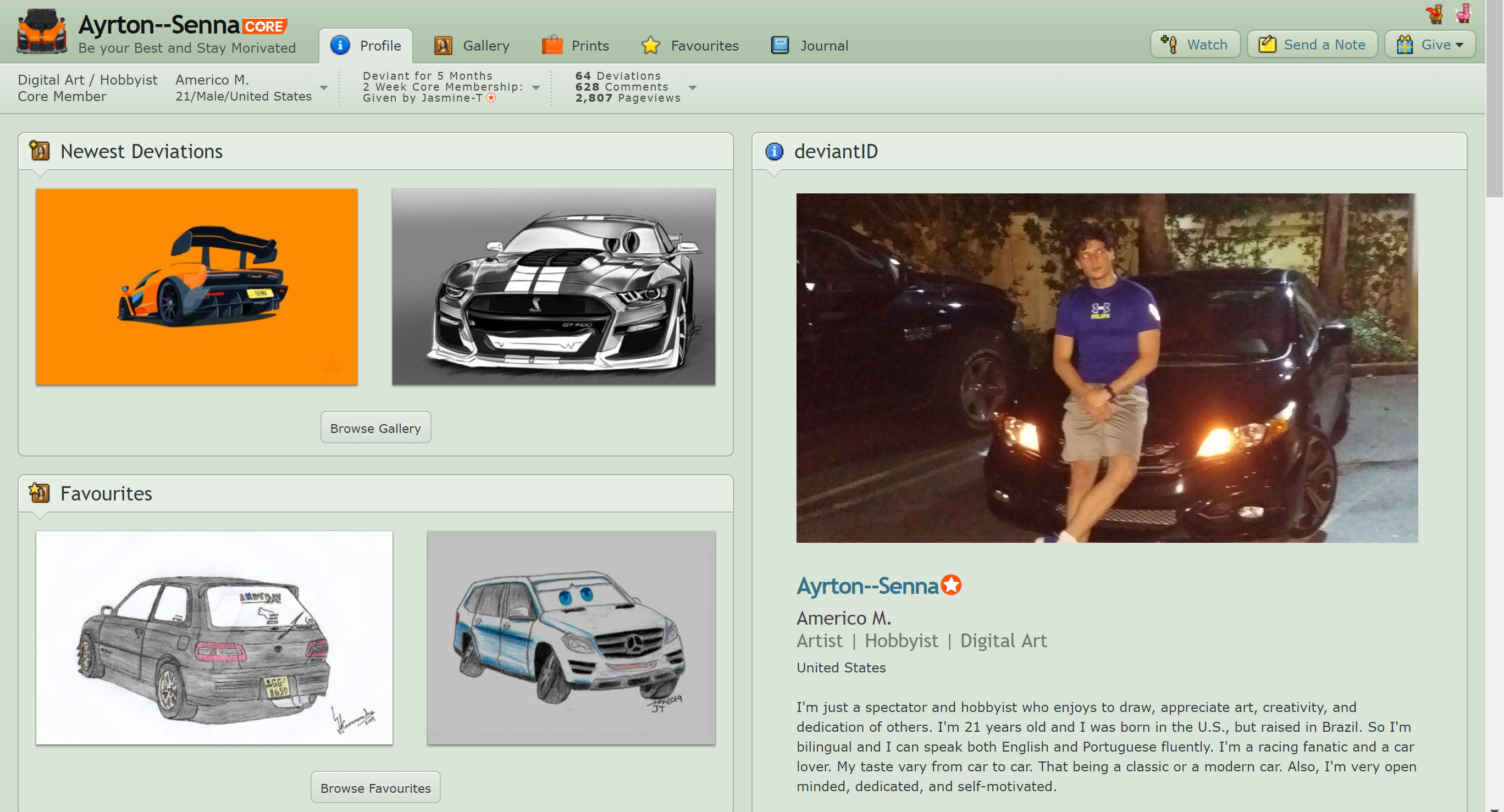Viewport: 1504px width, 812px height.
Task: Click 'Digital Art / Hobbyist' text
Action: point(87,80)
